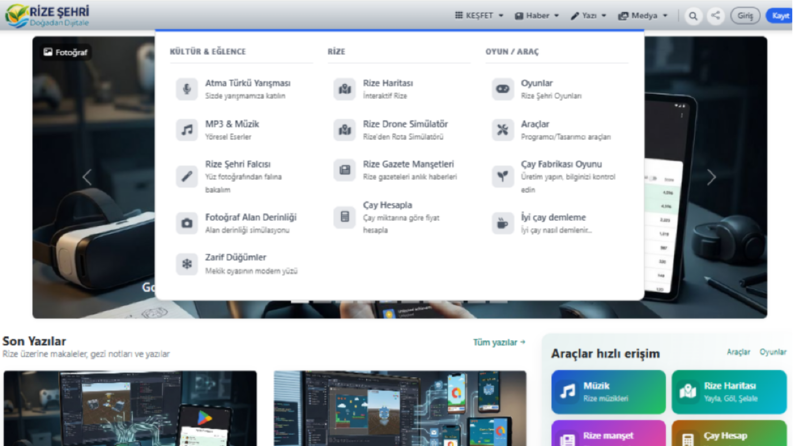This screenshot has height=446, width=793.
Task: Click the share icon in the header
Action: pos(715,16)
